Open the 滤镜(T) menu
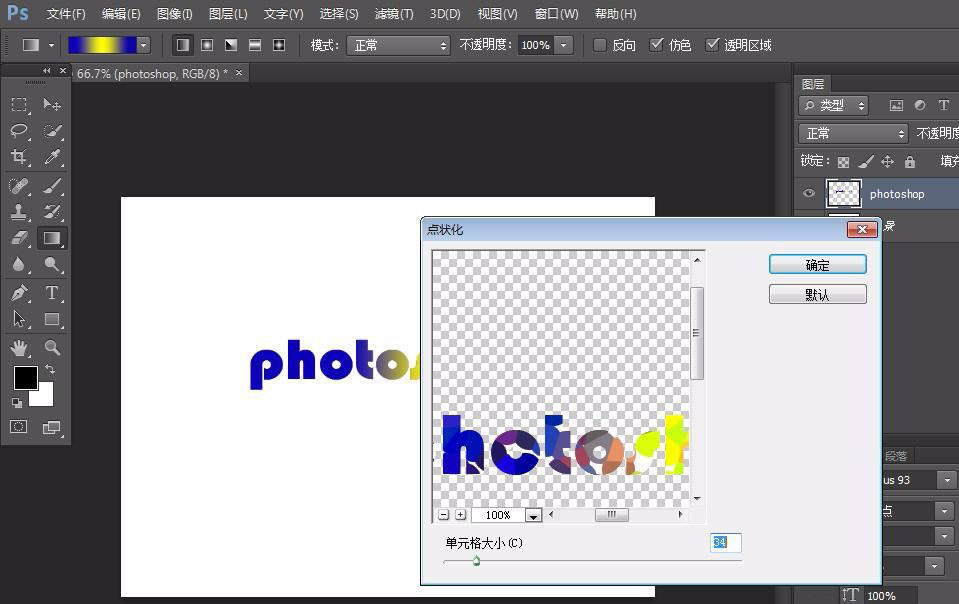The image size is (959, 604). (394, 13)
